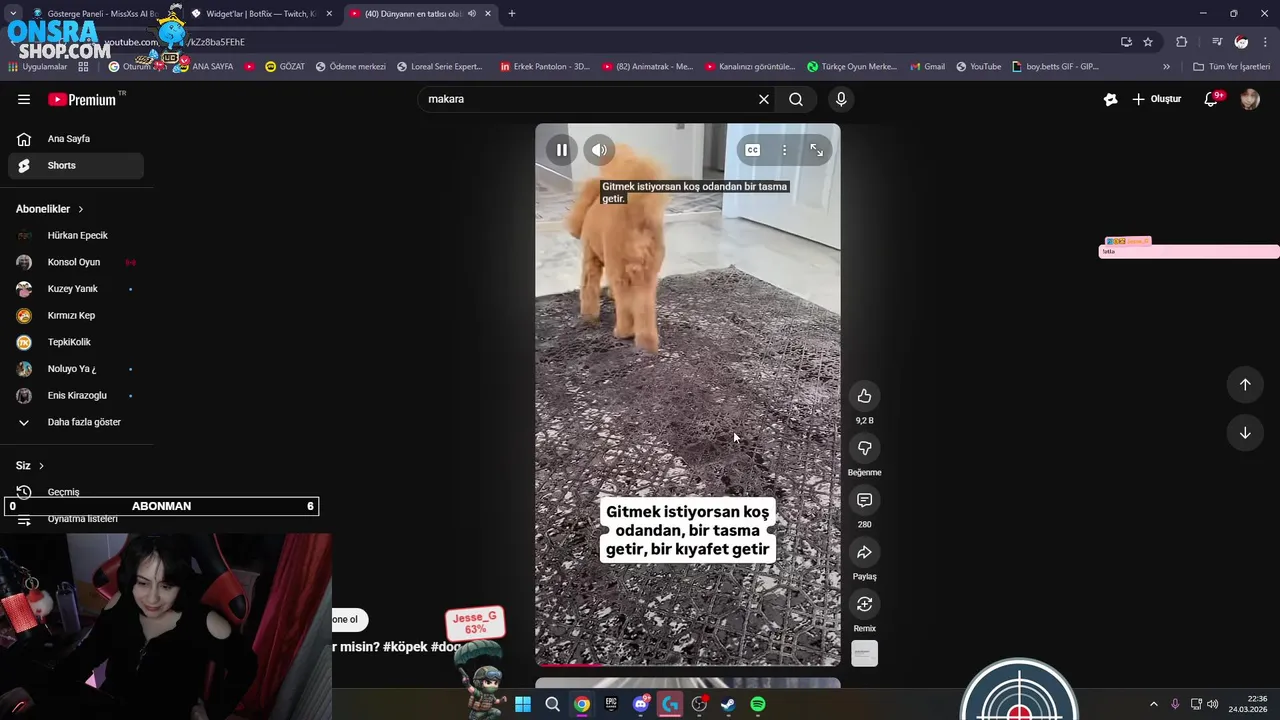Go to next Short with down arrow
This screenshot has height=720, width=1280.
tap(1245, 433)
